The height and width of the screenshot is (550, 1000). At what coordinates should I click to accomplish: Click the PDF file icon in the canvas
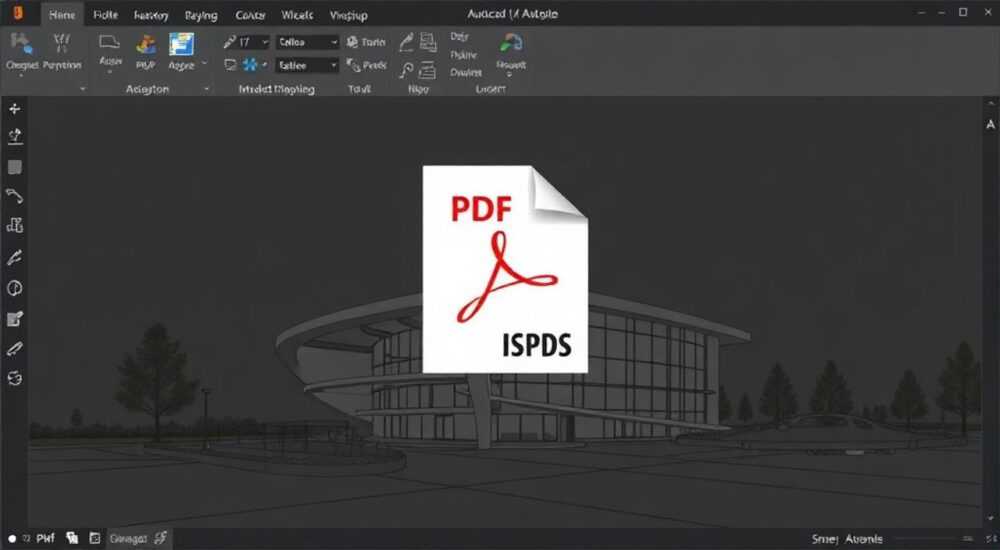tap(505, 269)
